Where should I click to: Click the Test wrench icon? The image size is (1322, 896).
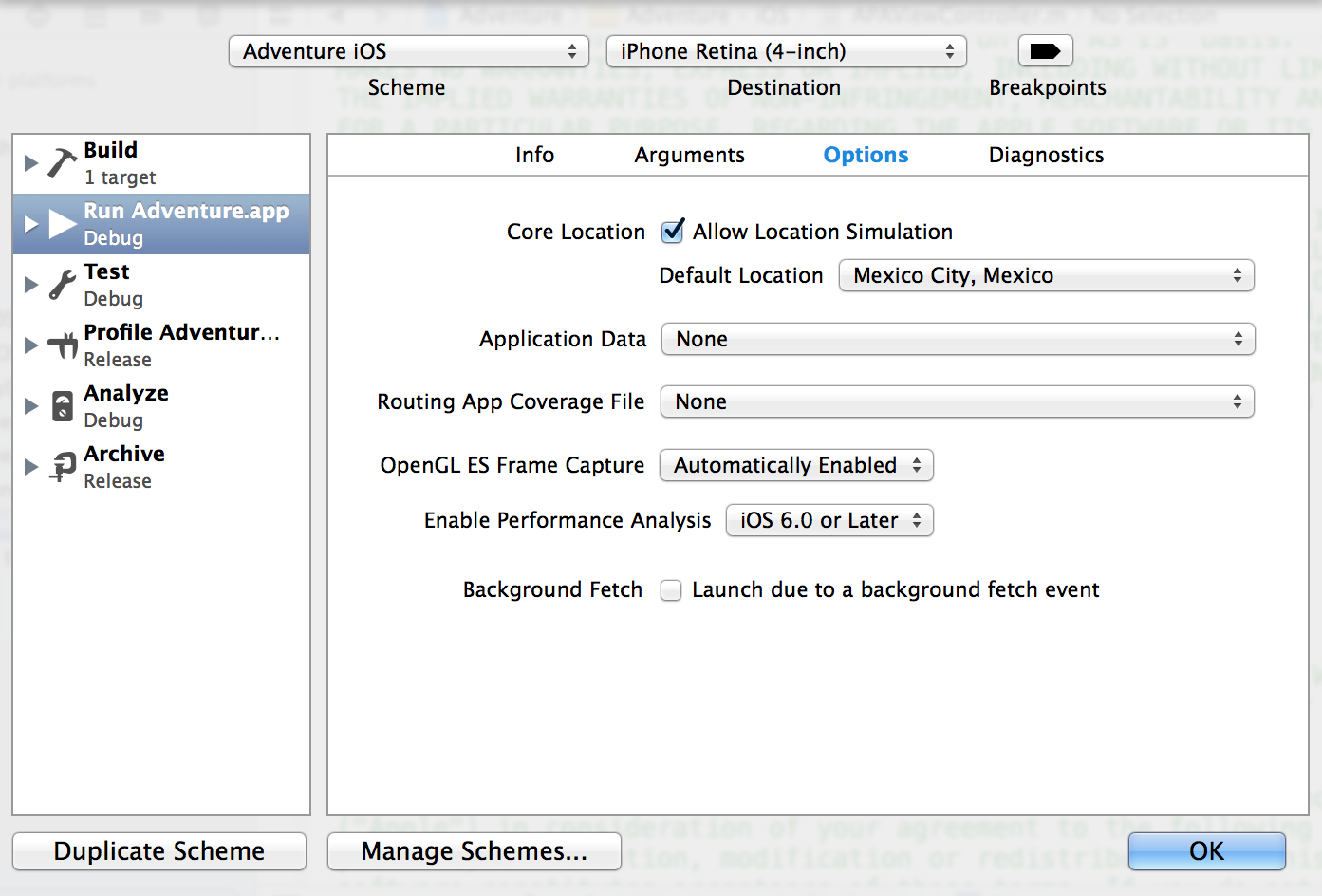(x=63, y=285)
